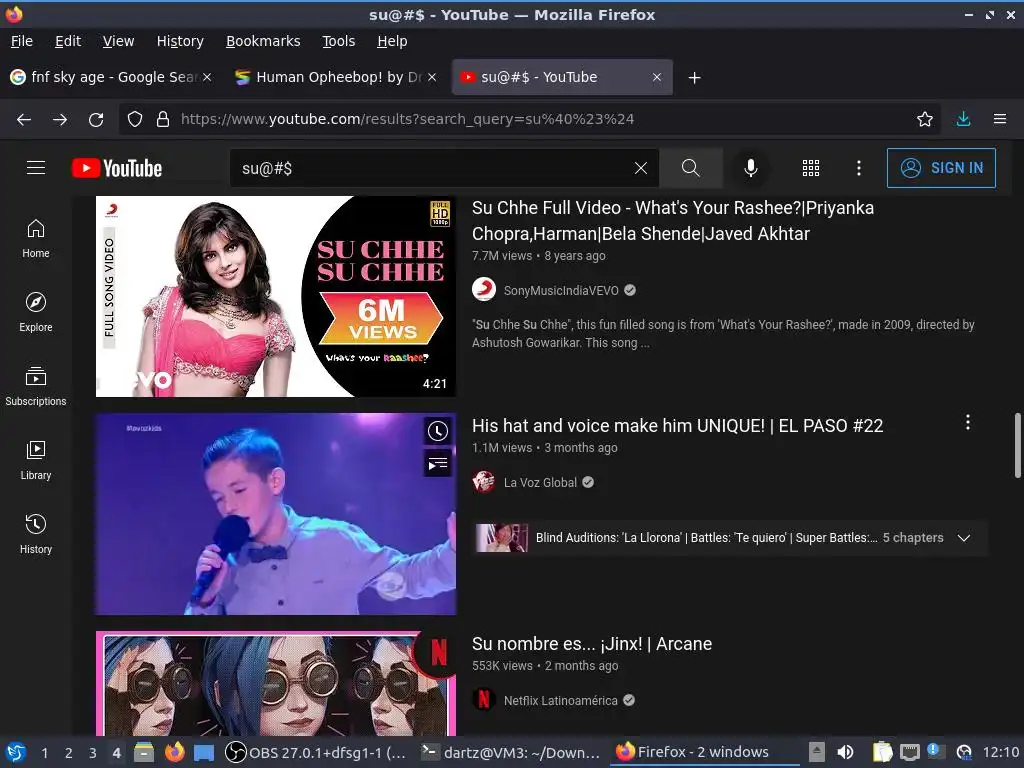The height and width of the screenshot is (768, 1024).
Task: Start voice search with the microphone
Action: [751, 168]
